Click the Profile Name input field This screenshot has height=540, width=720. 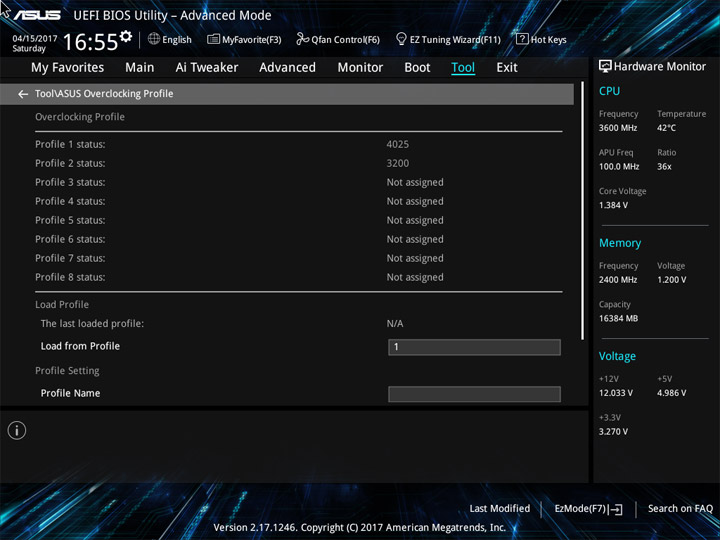coord(474,394)
